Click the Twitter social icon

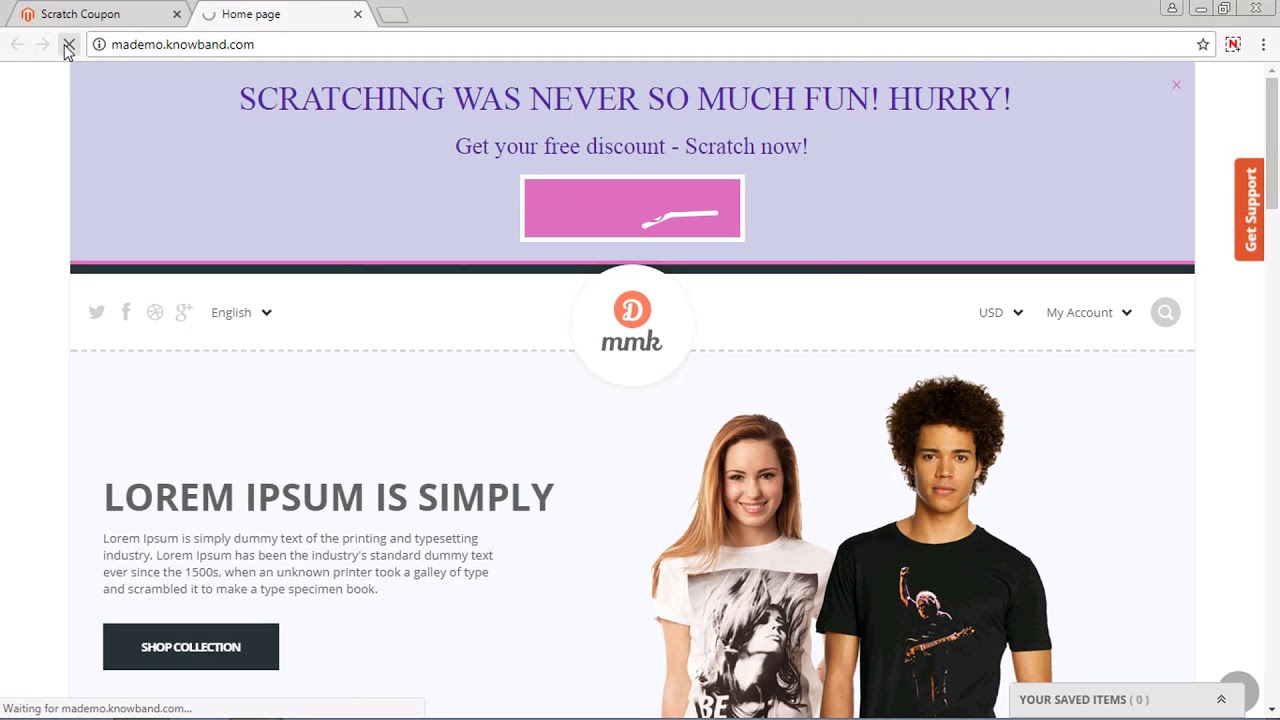(97, 312)
